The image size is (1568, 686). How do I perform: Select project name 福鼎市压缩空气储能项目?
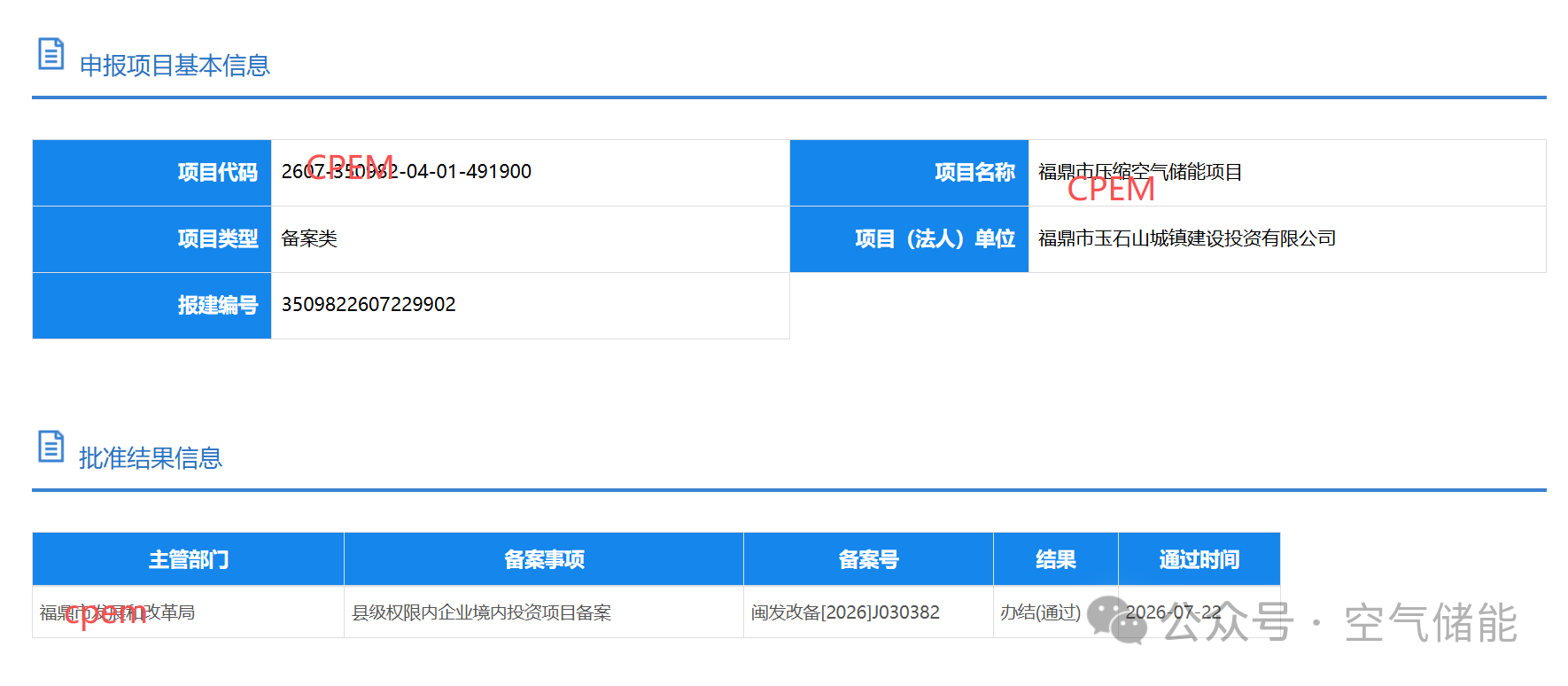click(x=1140, y=172)
